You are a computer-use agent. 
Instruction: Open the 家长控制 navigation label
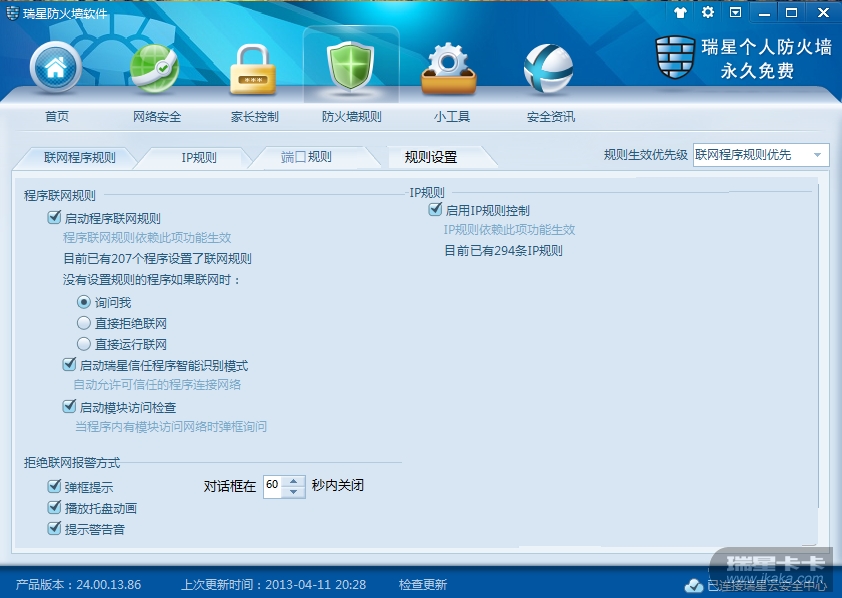pos(255,116)
